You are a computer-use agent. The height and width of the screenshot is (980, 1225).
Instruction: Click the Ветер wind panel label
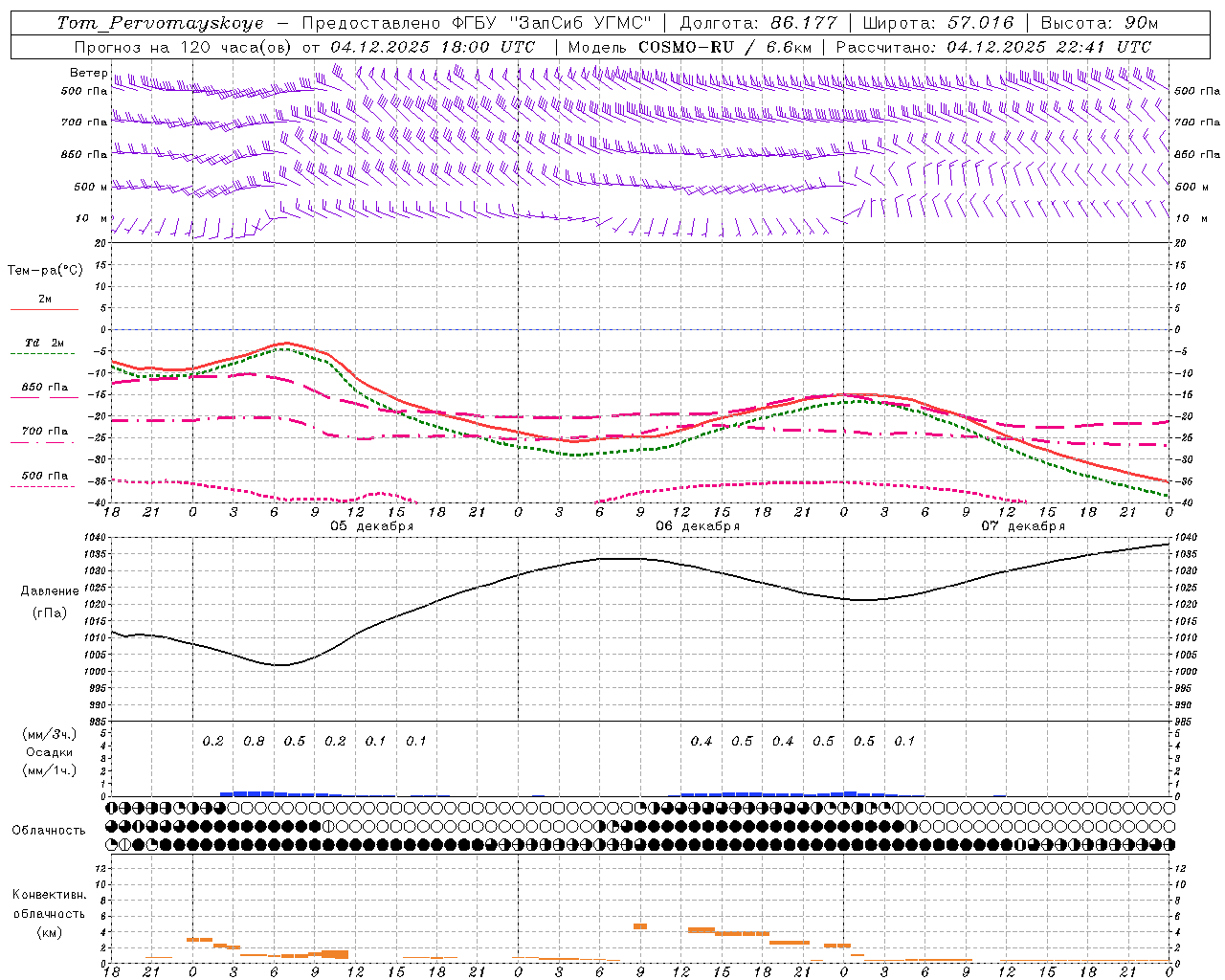pos(88,73)
